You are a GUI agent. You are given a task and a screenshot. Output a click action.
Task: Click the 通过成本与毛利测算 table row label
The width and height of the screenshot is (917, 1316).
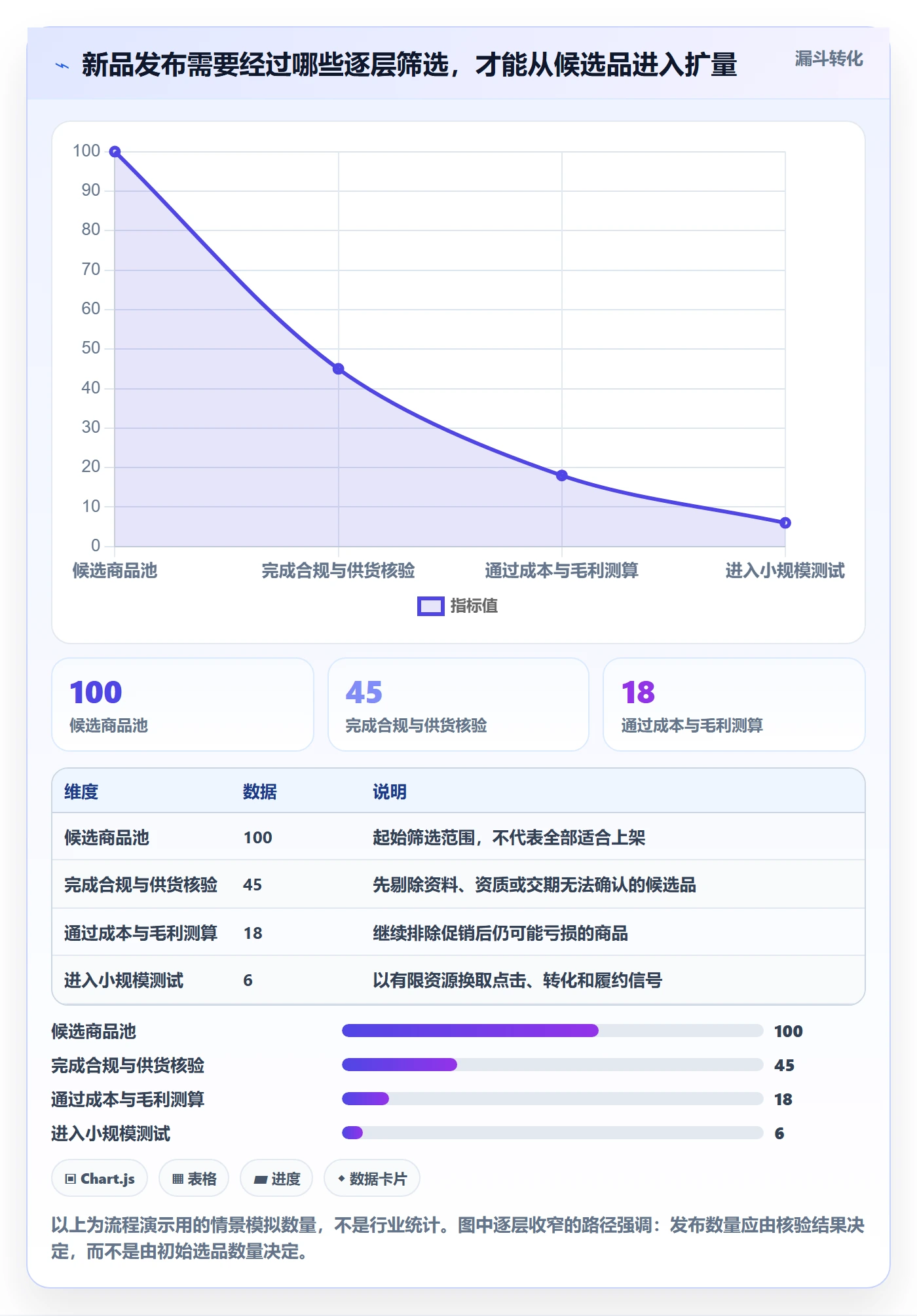(141, 933)
